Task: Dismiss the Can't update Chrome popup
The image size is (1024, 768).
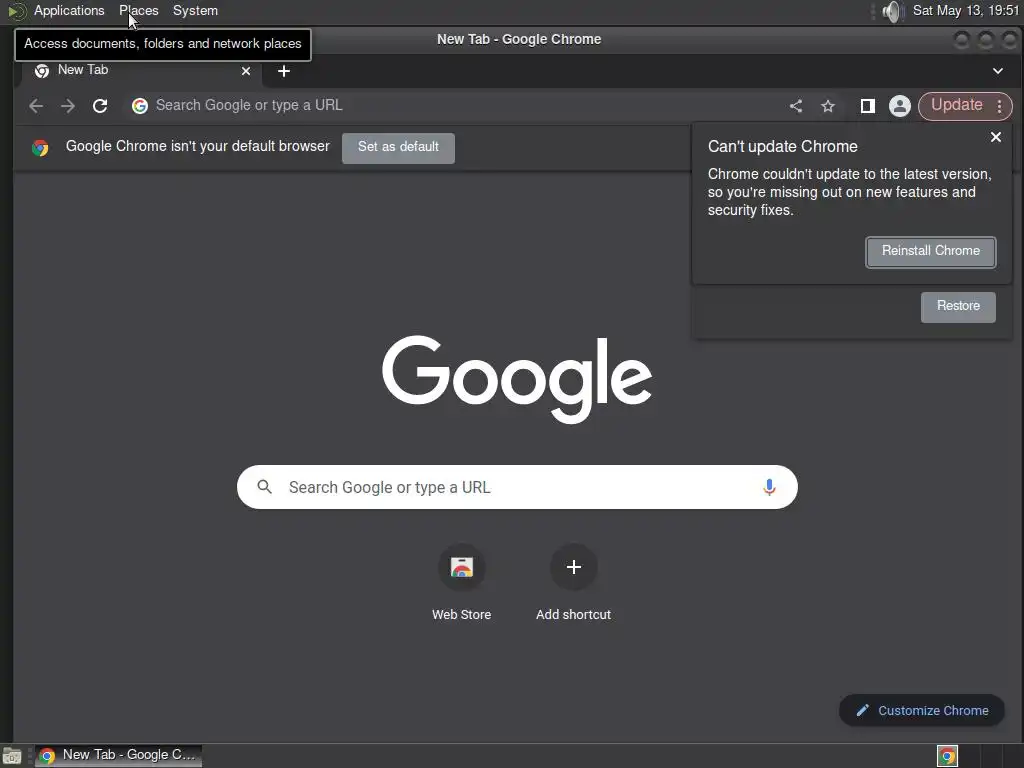Action: pos(995,137)
